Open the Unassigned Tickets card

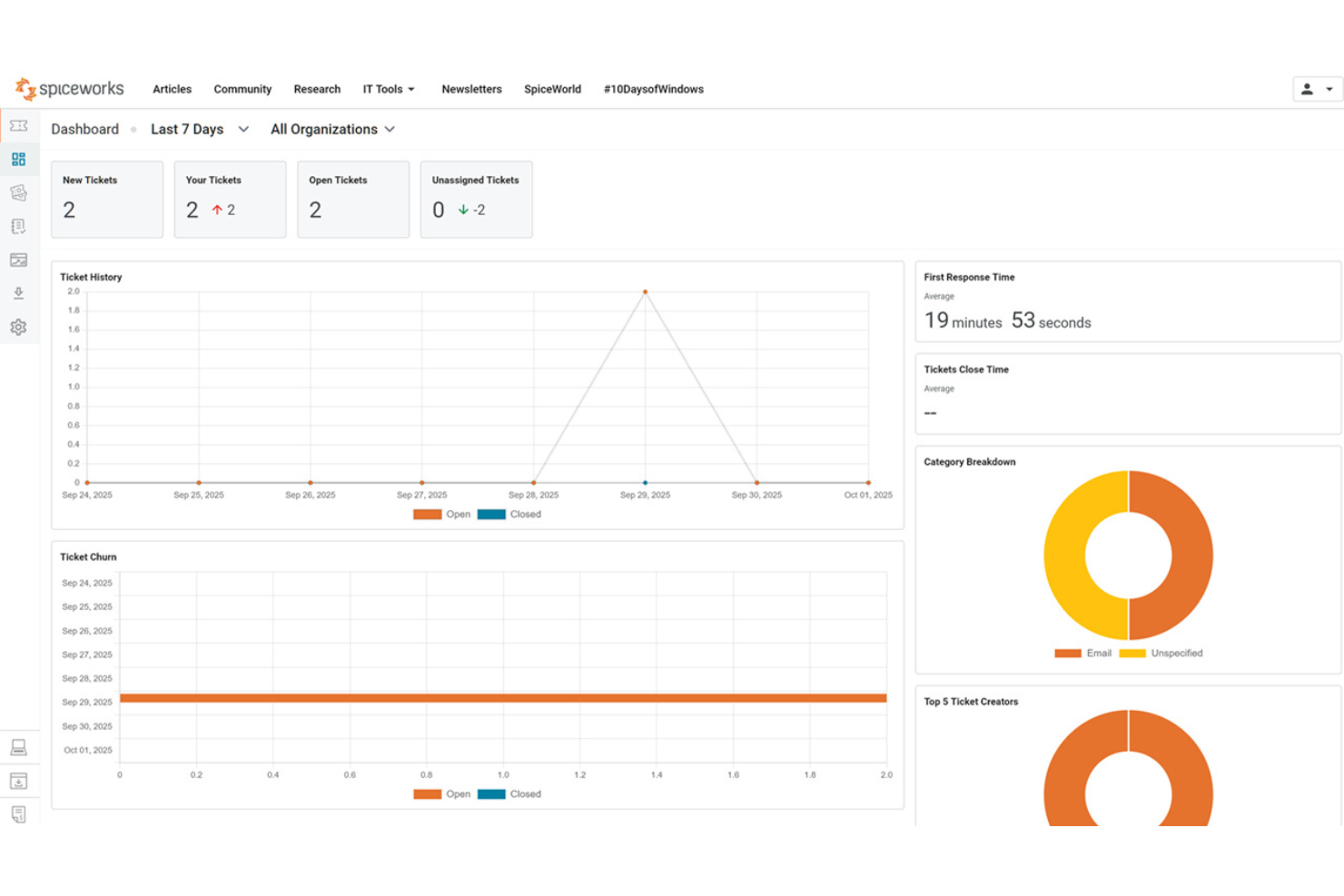pos(477,200)
